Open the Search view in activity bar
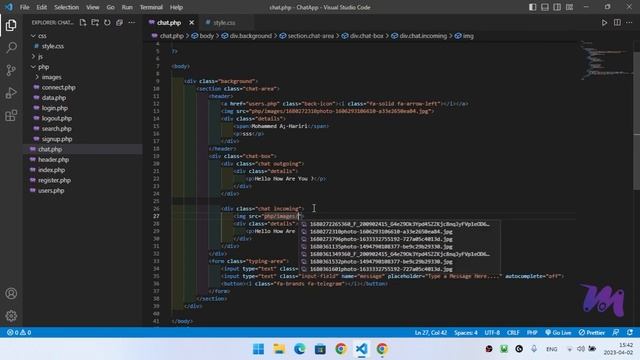This screenshot has height=360, width=640. click(x=11, y=47)
